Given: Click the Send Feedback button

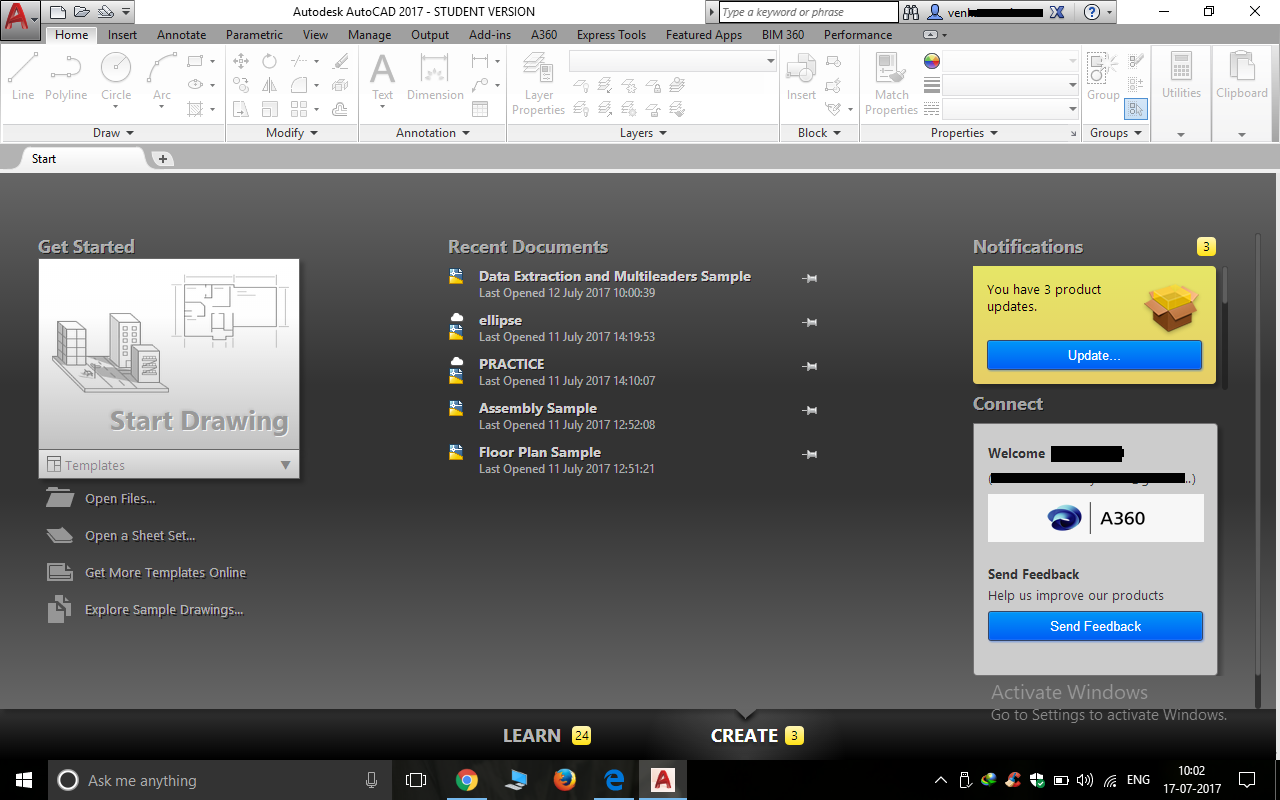Looking at the screenshot, I should (x=1095, y=626).
